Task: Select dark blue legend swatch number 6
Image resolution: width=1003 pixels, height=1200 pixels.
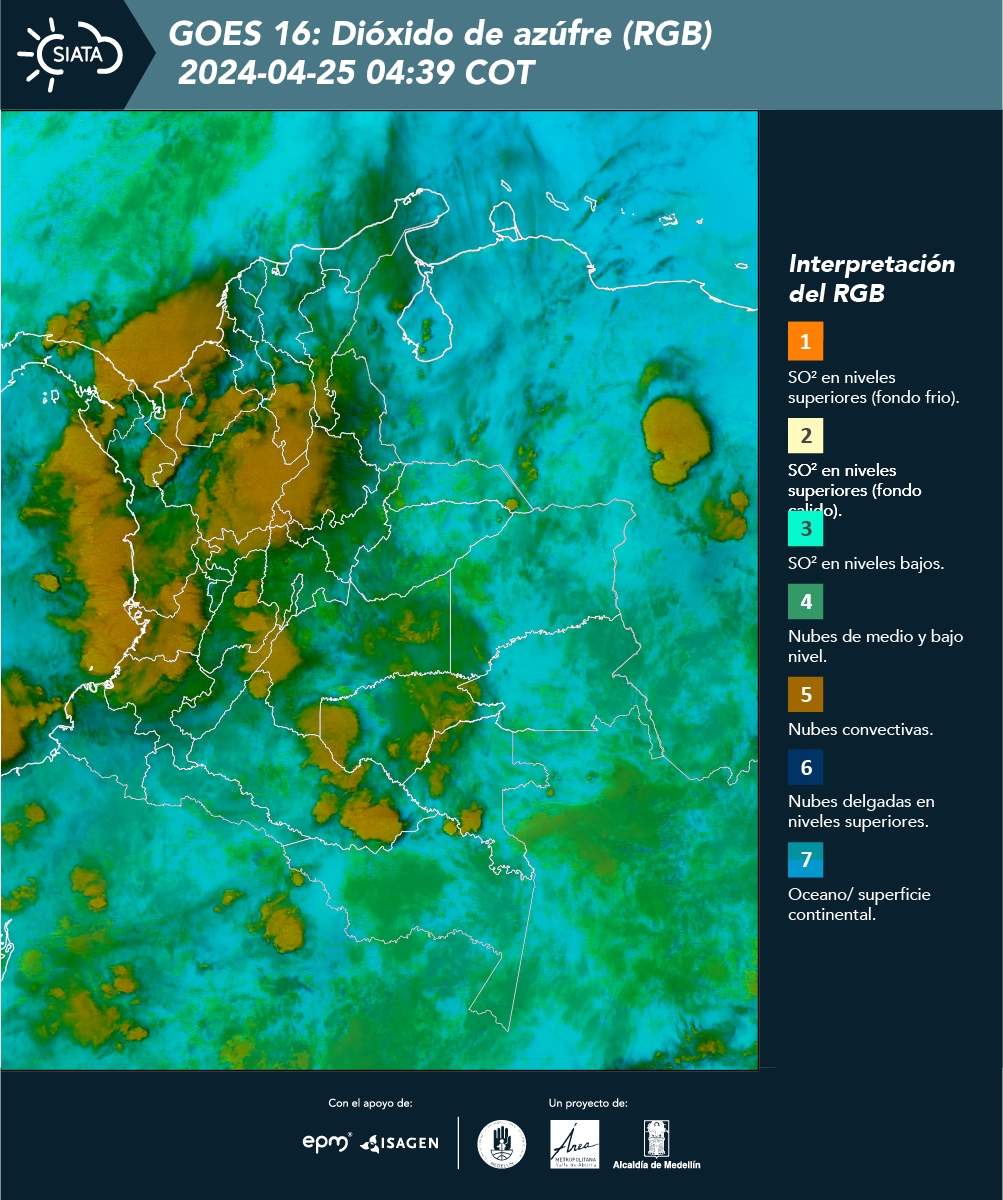Action: click(805, 768)
